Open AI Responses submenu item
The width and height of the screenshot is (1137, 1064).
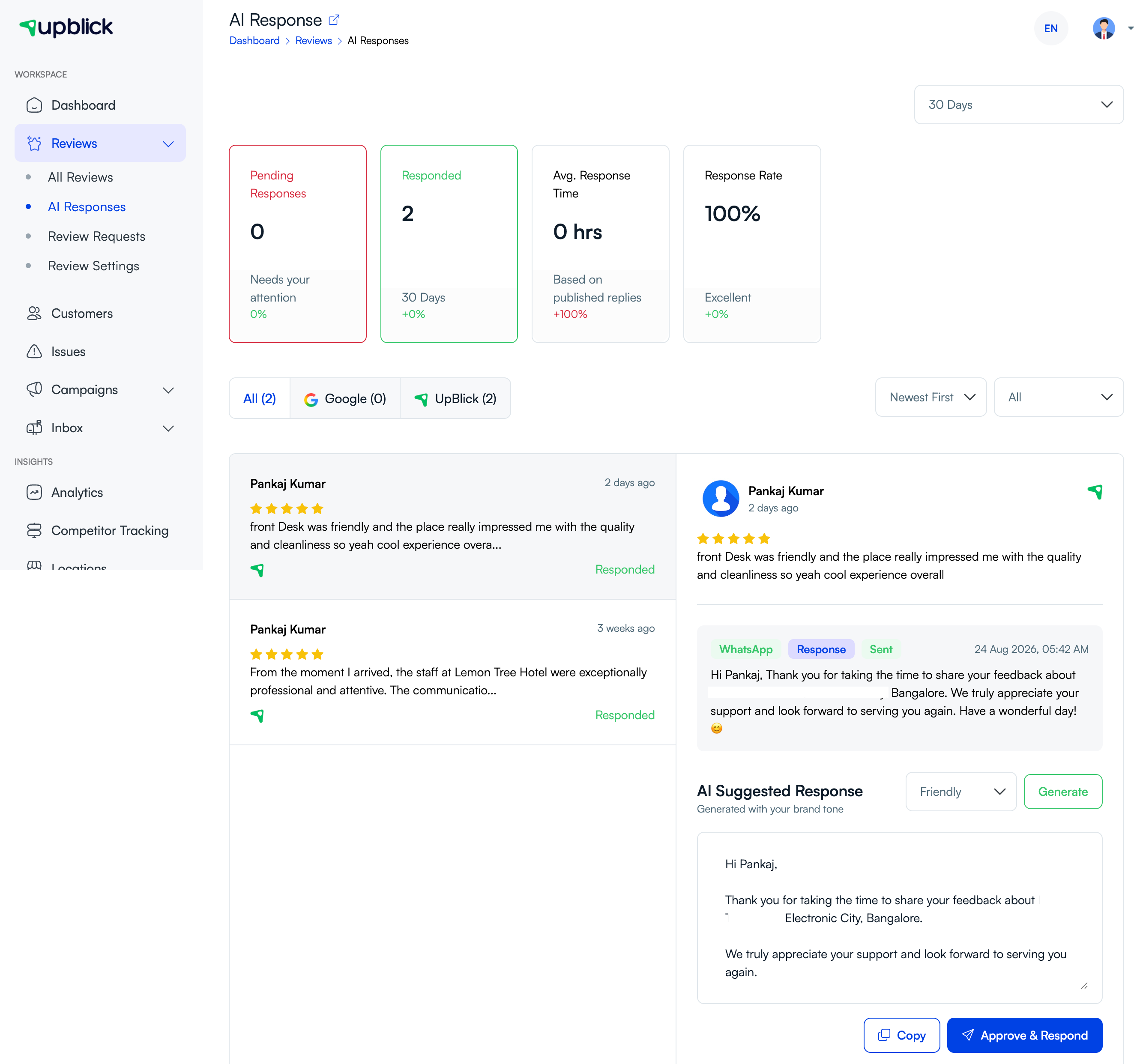[x=87, y=207]
